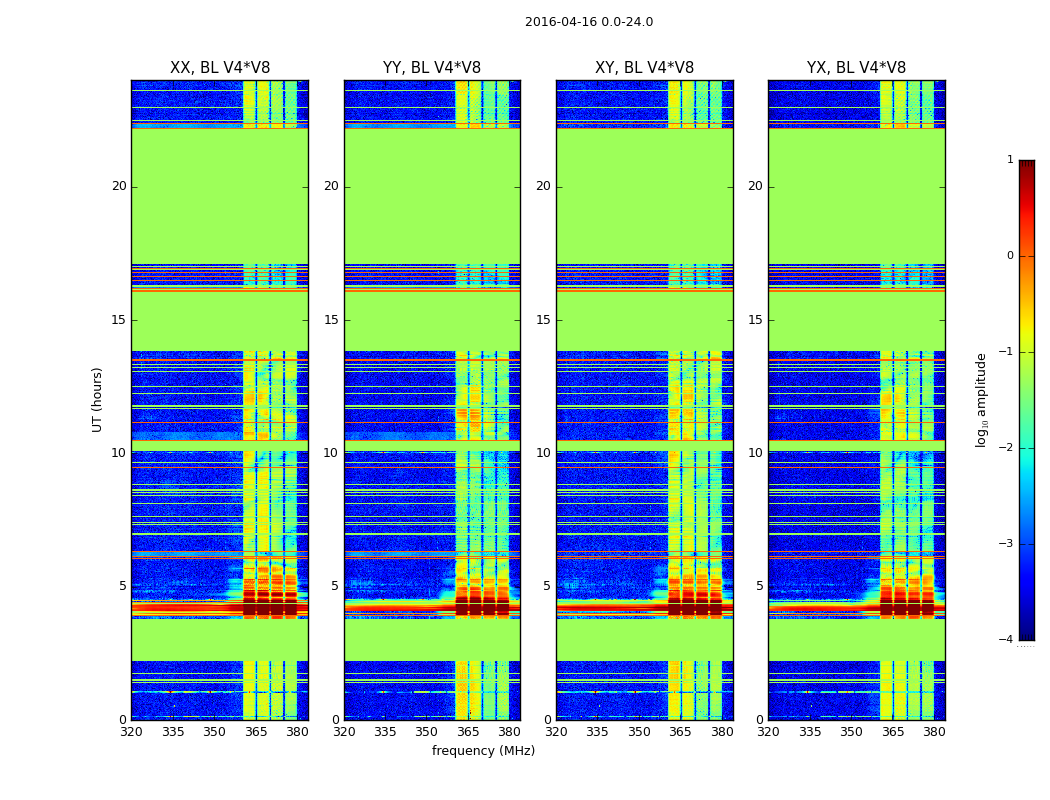The height and width of the screenshot is (800, 1050).
Task: Click the YX, BL V4*V8 subplot title
Action: tap(856, 68)
